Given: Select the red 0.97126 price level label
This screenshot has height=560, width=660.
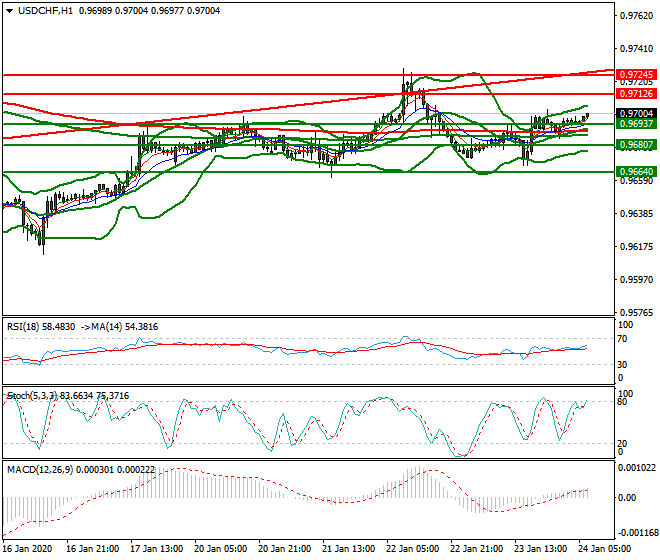Looking at the screenshot, I should (x=636, y=94).
